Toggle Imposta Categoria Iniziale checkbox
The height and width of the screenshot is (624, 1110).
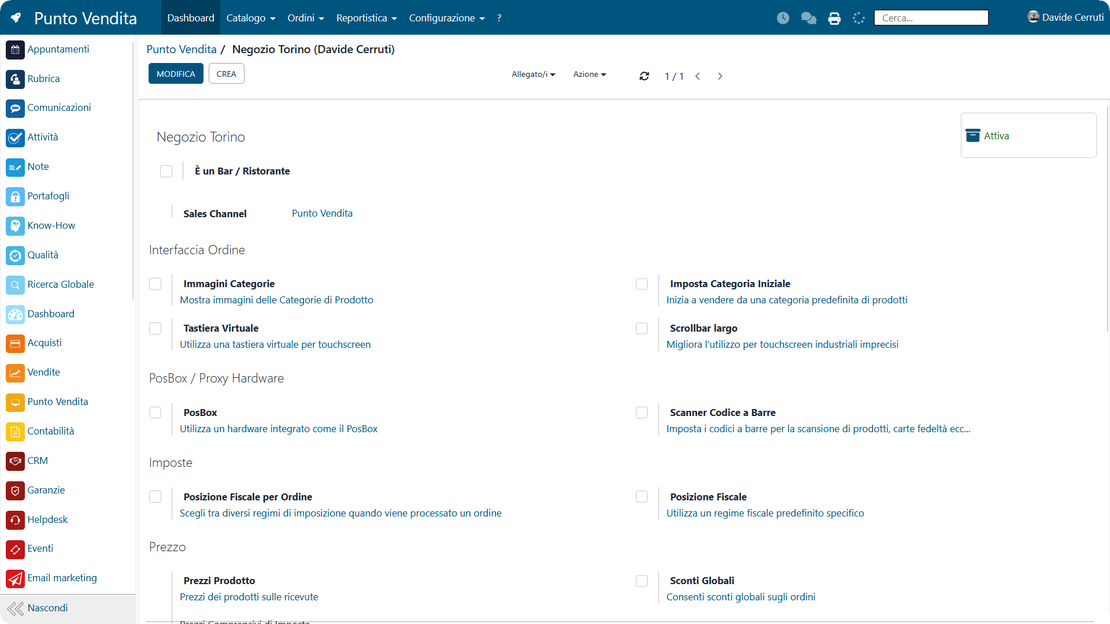click(x=641, y=284)
